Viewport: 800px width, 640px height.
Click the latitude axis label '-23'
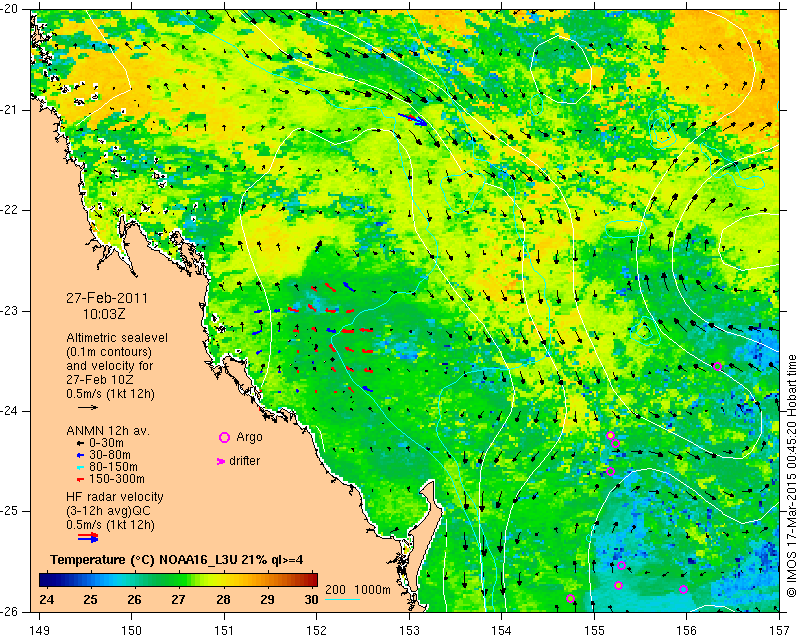point(10,311)
